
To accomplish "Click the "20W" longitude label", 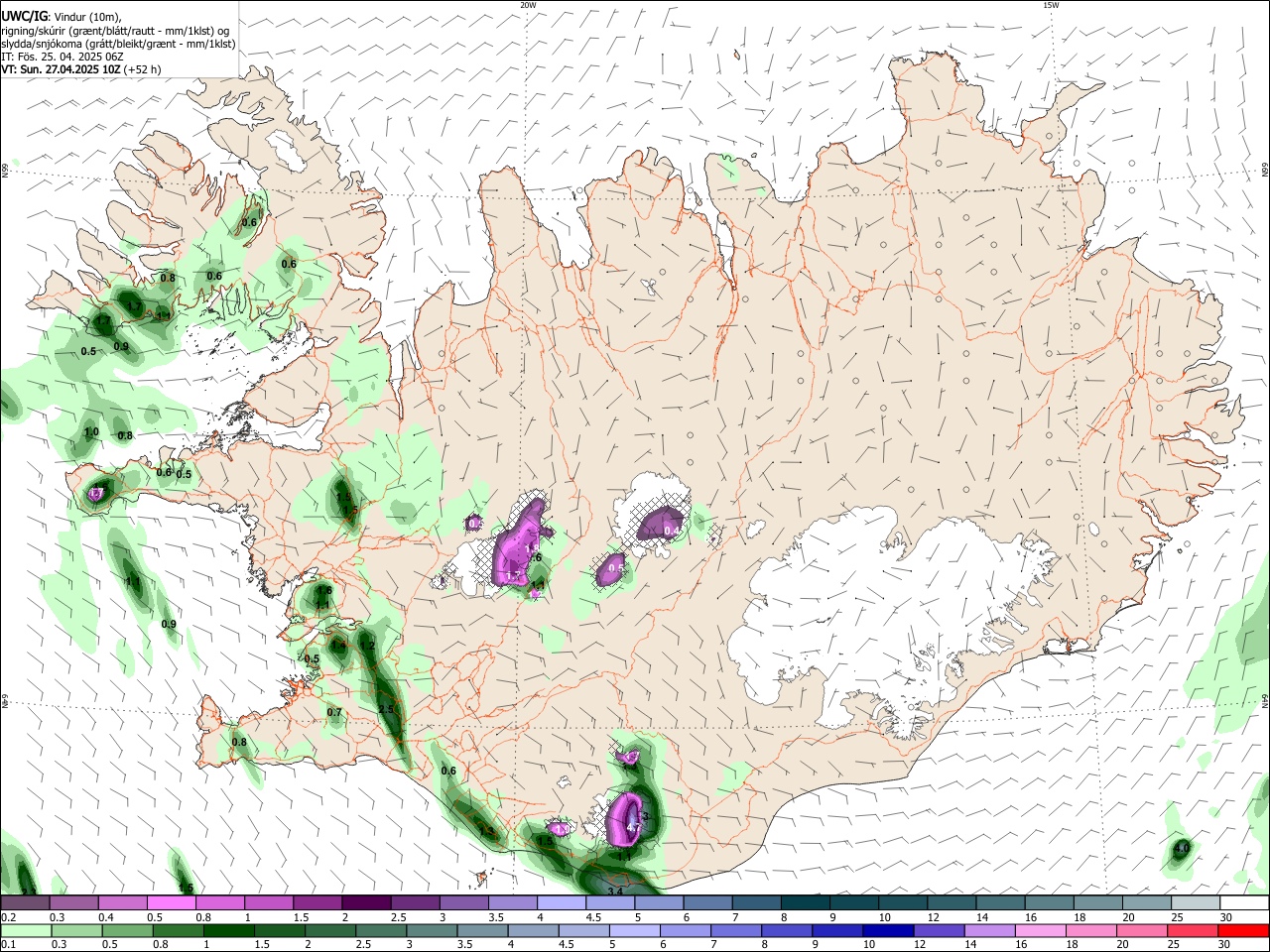I will coord(528,5).
